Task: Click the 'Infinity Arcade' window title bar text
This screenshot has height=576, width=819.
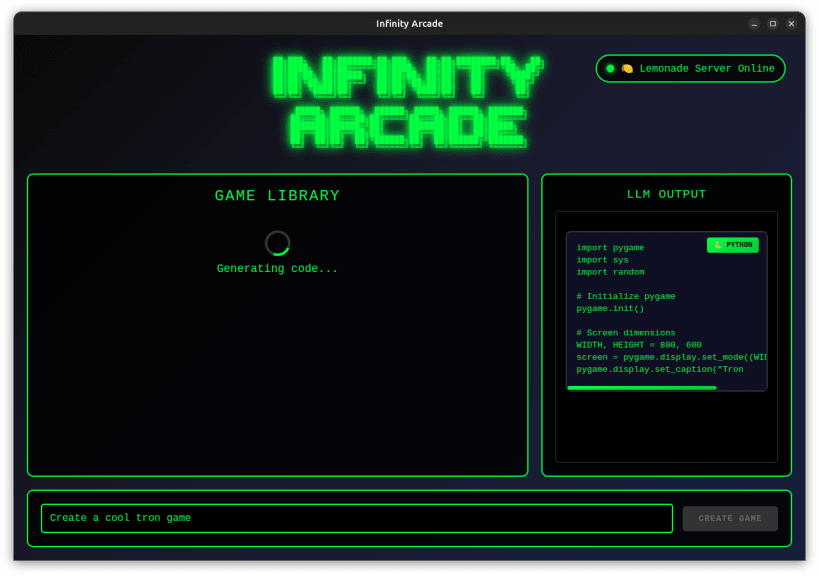Action: point(410,23)
